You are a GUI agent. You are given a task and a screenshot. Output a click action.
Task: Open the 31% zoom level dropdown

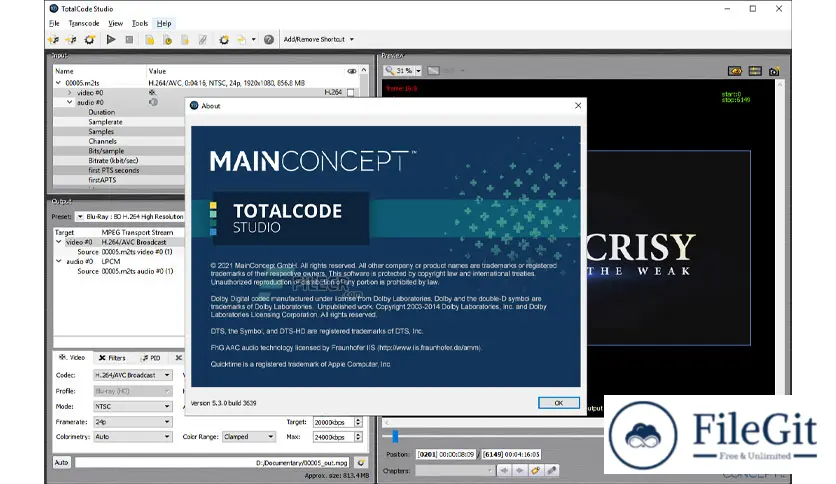click(419, 70)
